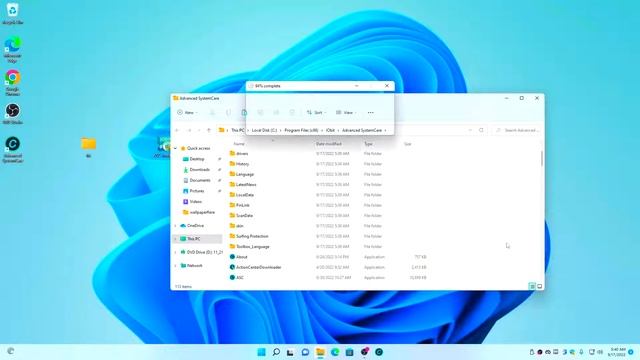The width and height of the screenshot is (640, 360).
Task: Expand the Network tree node
Action: coord(176,266)
